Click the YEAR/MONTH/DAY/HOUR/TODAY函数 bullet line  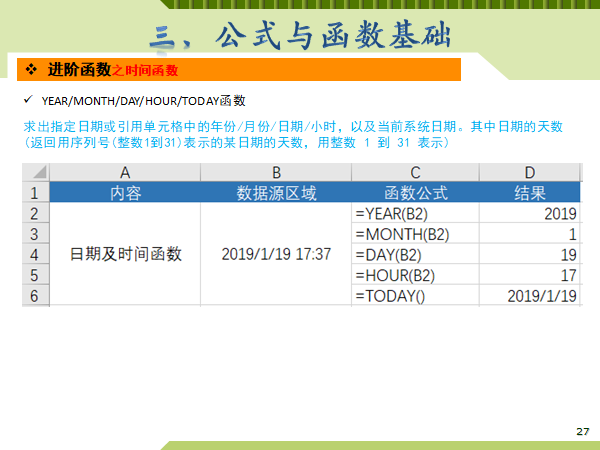click(143, 101)
